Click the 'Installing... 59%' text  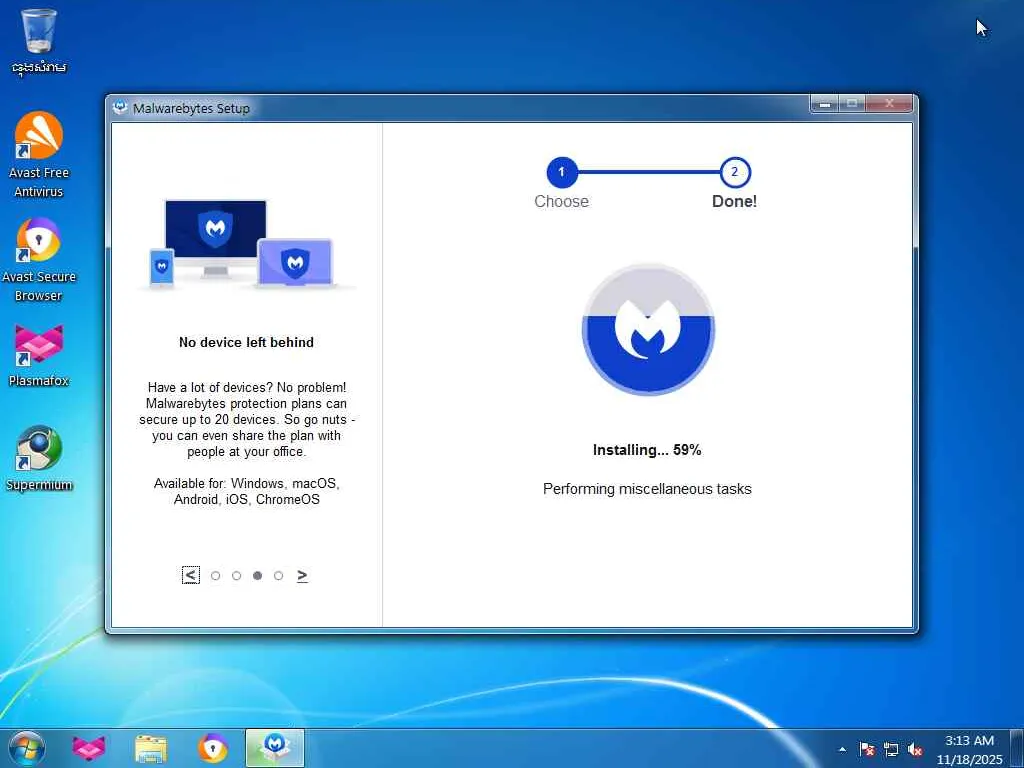[x=647, y=450]
